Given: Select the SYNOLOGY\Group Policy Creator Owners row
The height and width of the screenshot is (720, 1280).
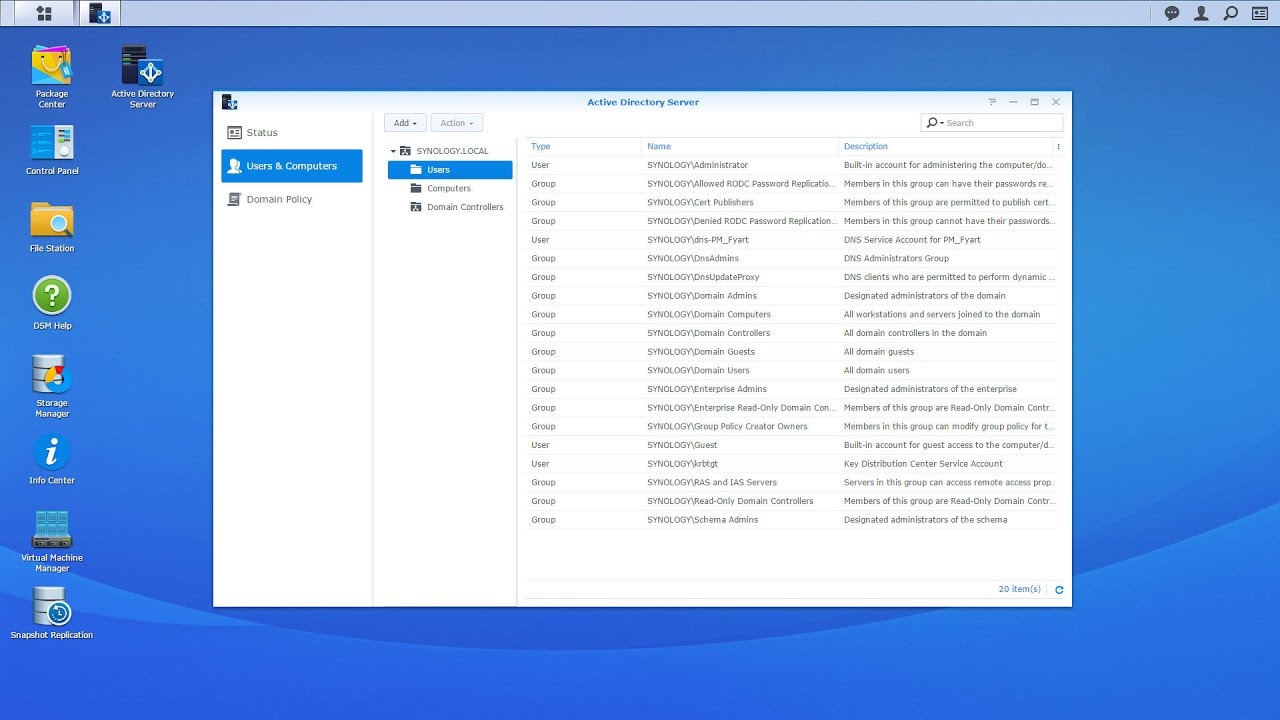Looking at the screenshot, I should [791, 426].
